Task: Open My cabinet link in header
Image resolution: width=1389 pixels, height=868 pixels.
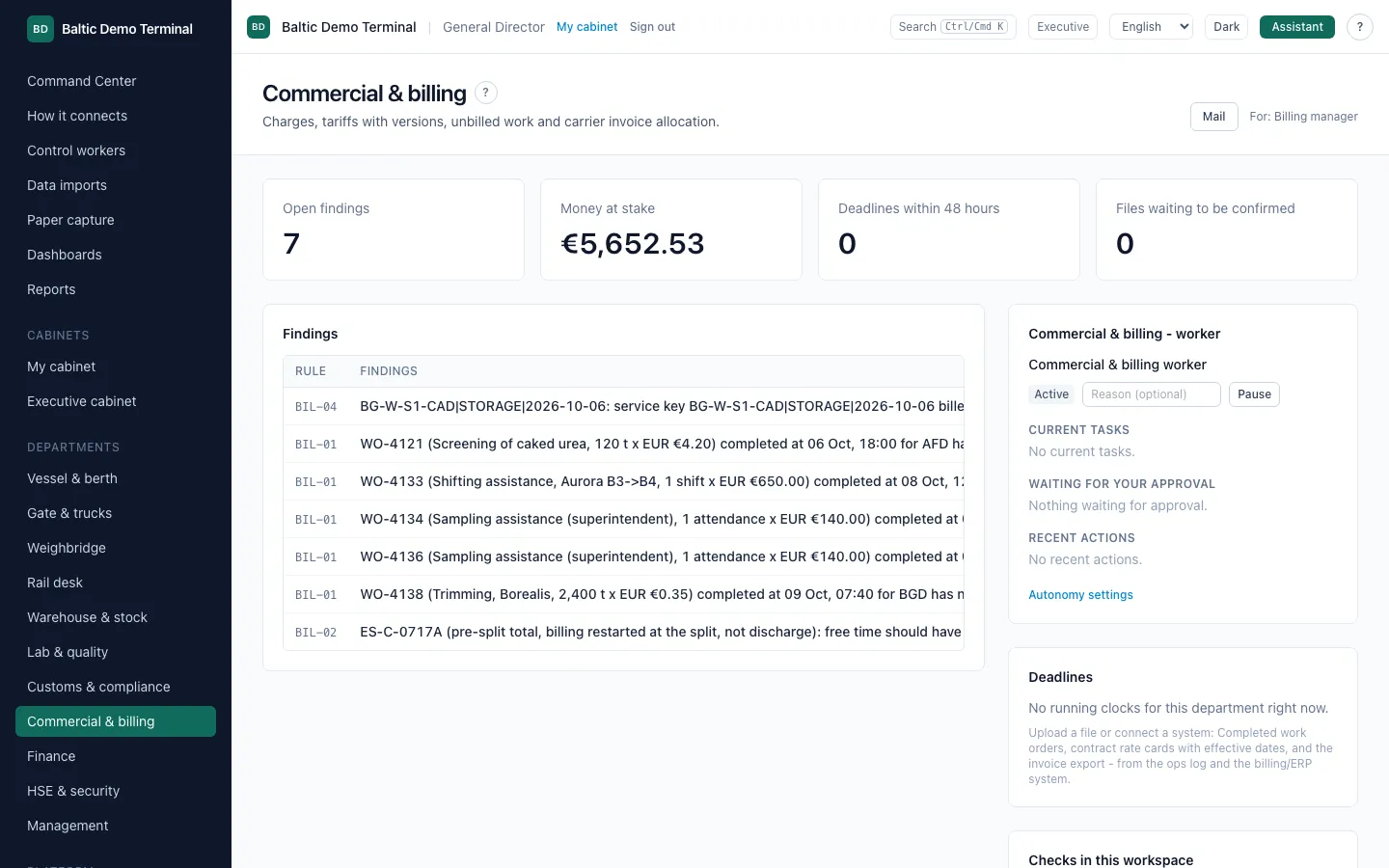Action: point(586,27)
